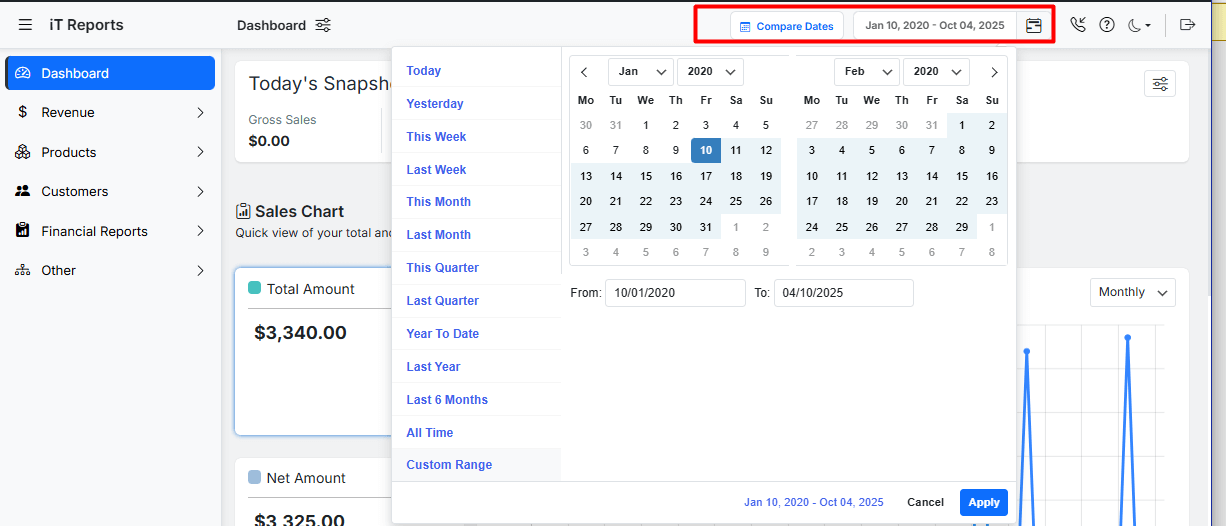Select the All Time preset
The width and height of the screenshot is (1226, 526).
(x=476, y=433)
